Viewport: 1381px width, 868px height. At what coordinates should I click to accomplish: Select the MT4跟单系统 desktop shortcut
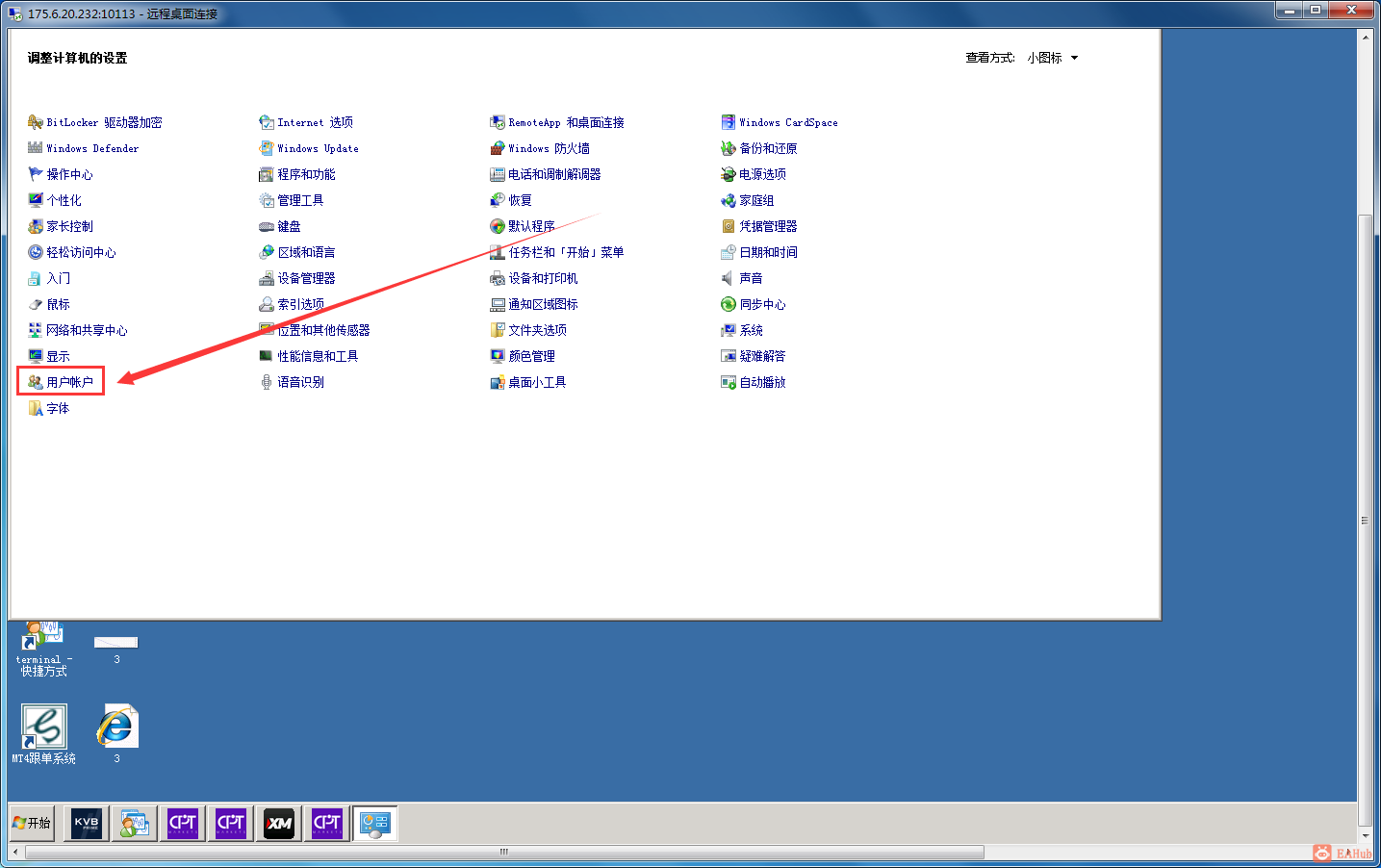pyautogui.click(x=43, y=734)
